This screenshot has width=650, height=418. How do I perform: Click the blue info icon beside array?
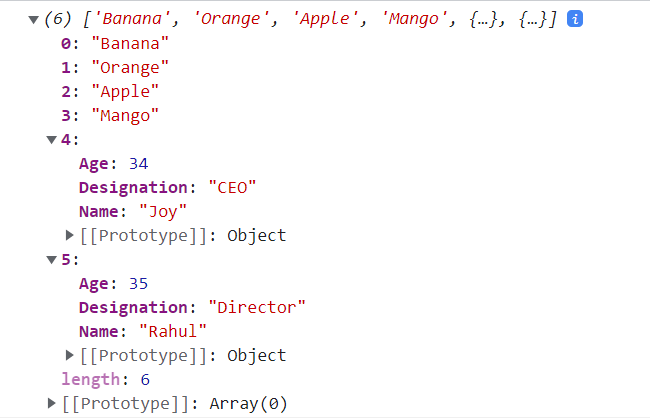(575, 19)
